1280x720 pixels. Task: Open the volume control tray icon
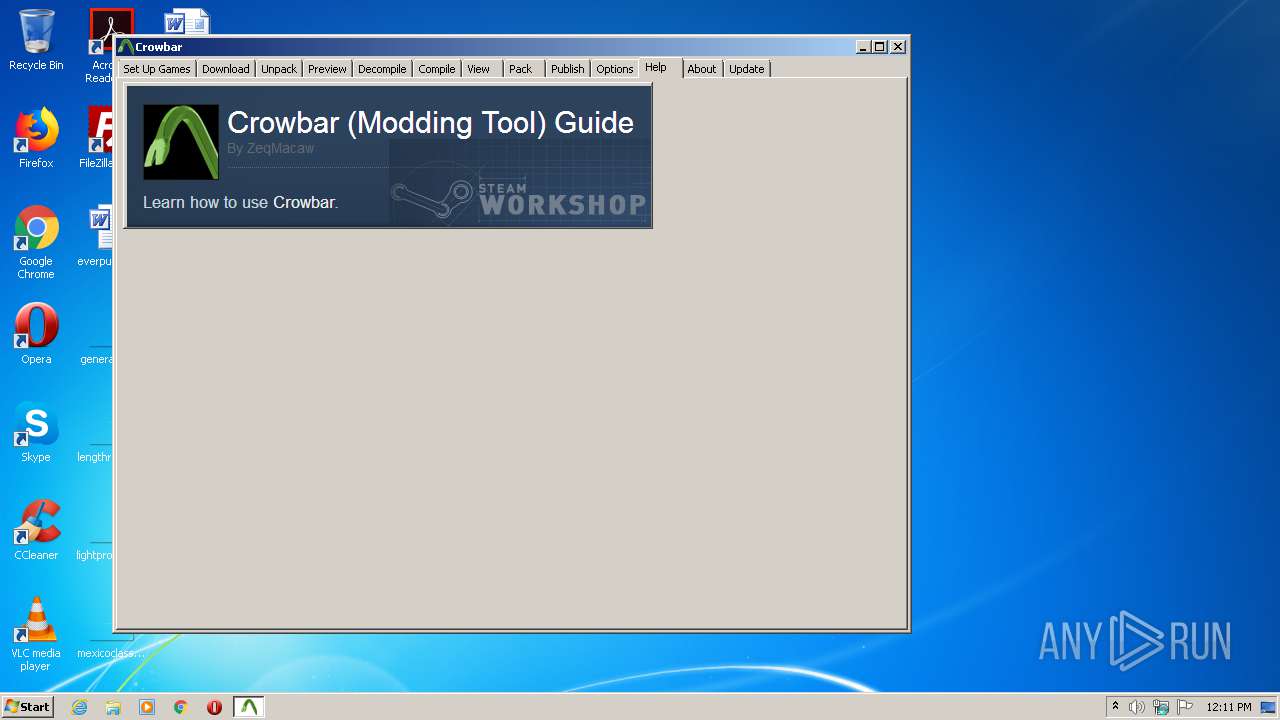coord(1137,707)
